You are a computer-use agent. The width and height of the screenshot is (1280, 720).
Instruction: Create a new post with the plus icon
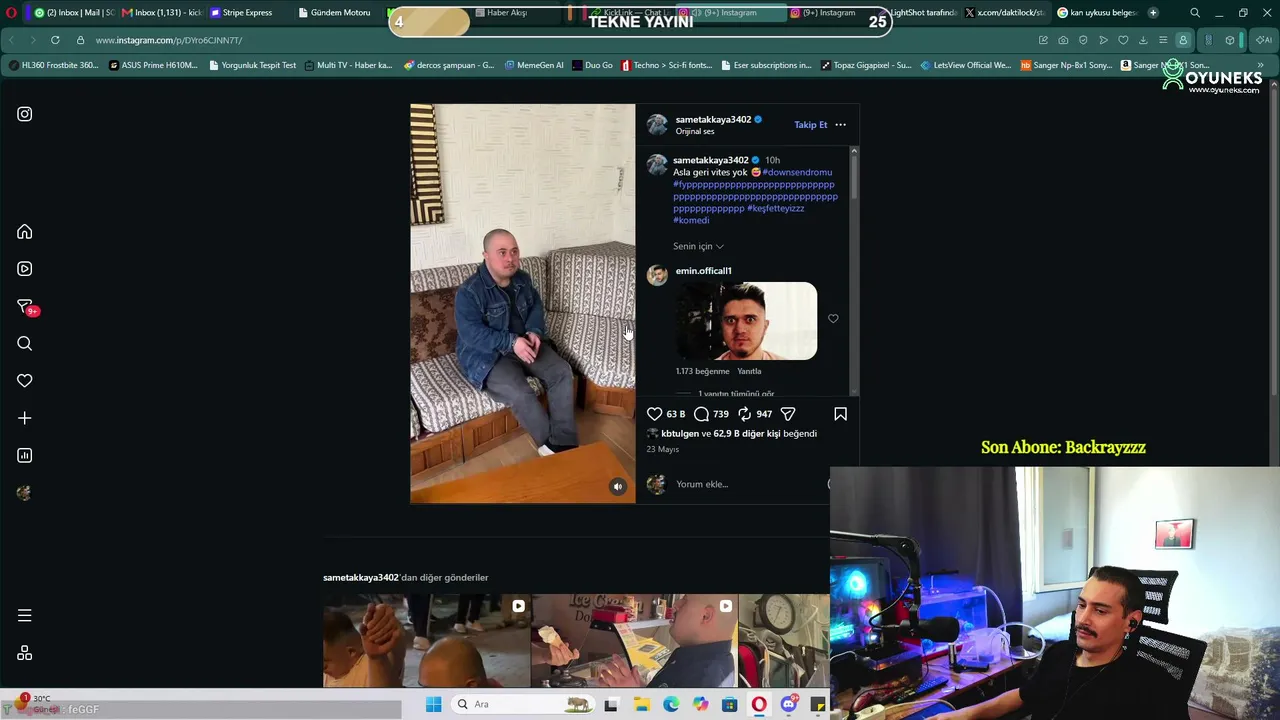(25, 418)
